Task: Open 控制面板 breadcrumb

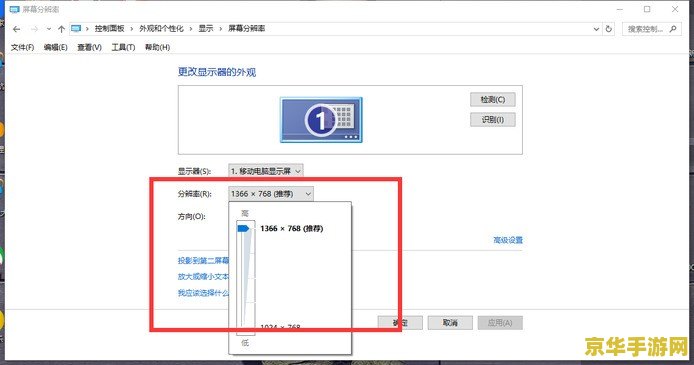Action: [x=109, y=29]
